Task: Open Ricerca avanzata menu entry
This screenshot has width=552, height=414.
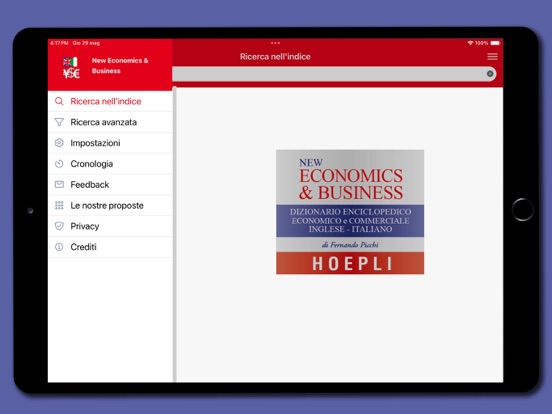Action: pyautogui.click(x=110, y=122)
